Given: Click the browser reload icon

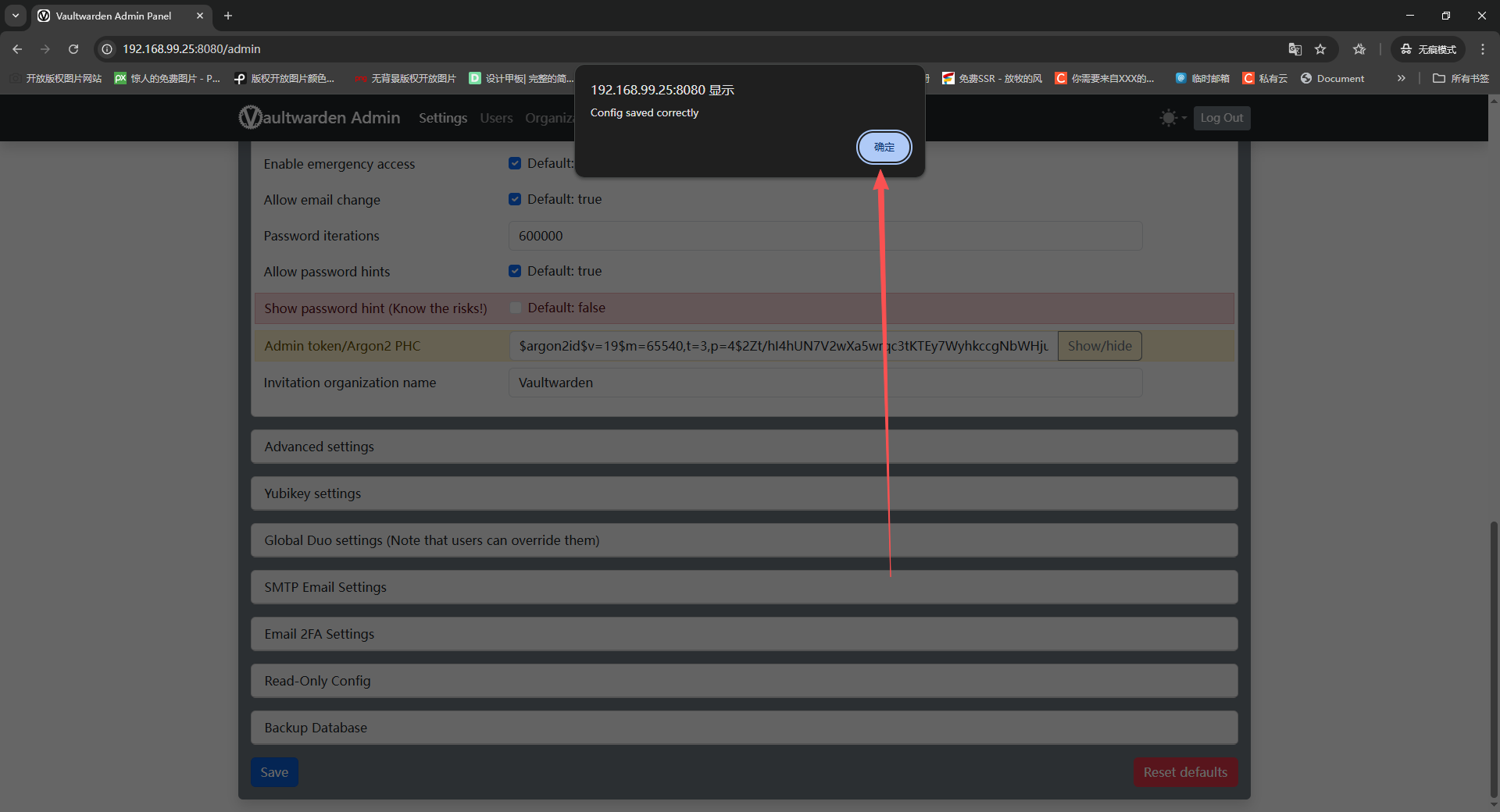Looking at the screenshot, I should click(73, 49).
